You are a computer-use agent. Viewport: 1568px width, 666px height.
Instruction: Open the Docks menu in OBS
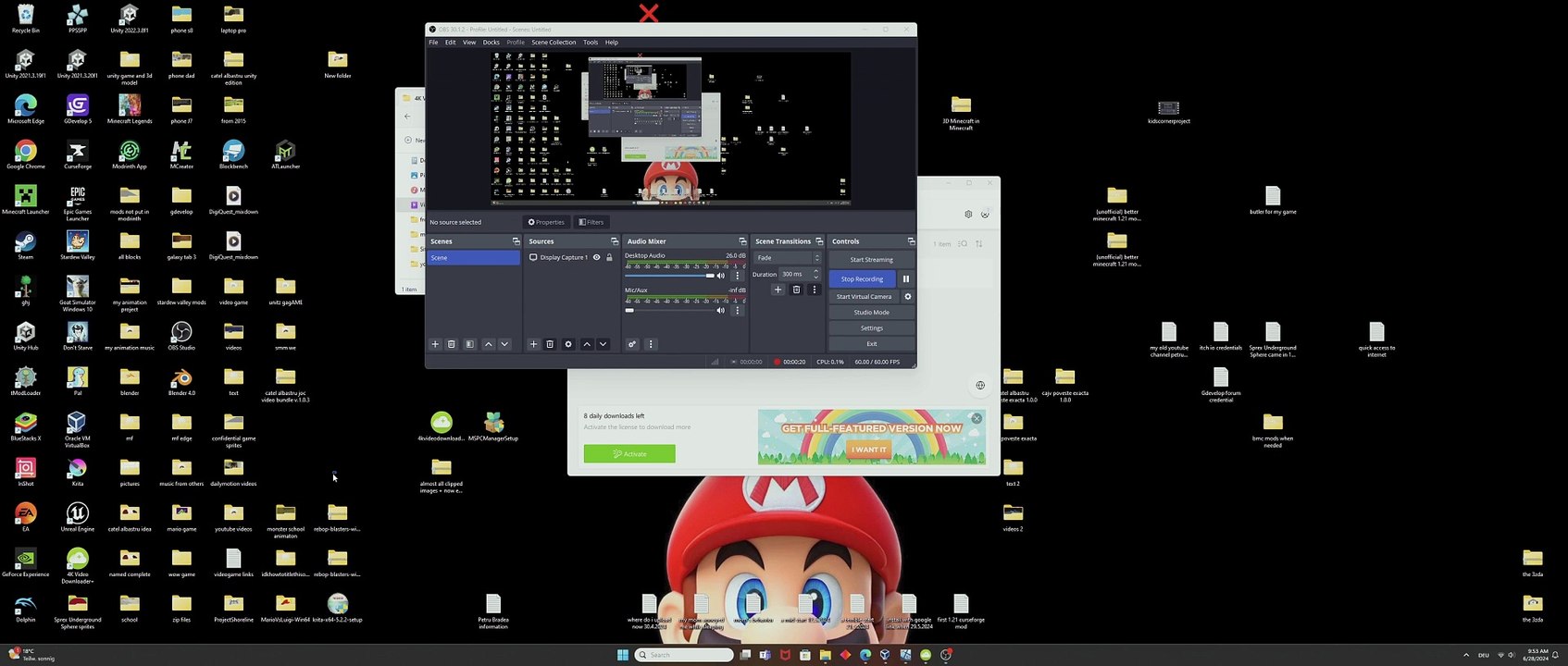(492, 43)
